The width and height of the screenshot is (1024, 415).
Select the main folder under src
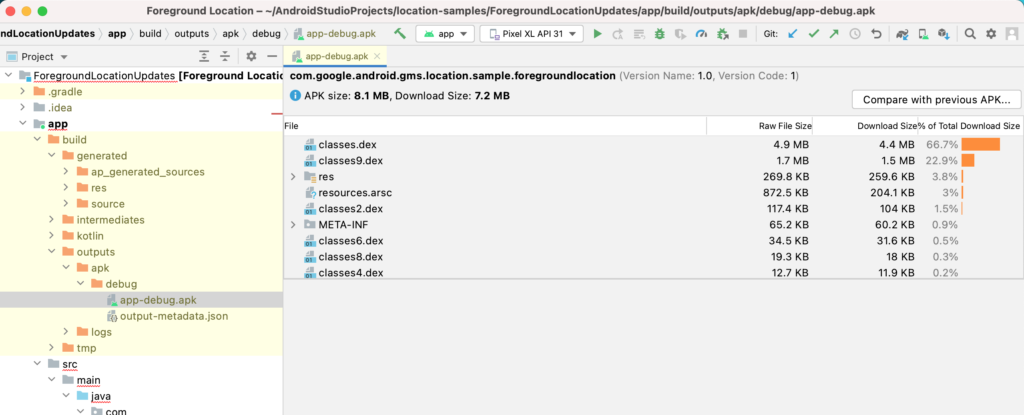point(88,380)
